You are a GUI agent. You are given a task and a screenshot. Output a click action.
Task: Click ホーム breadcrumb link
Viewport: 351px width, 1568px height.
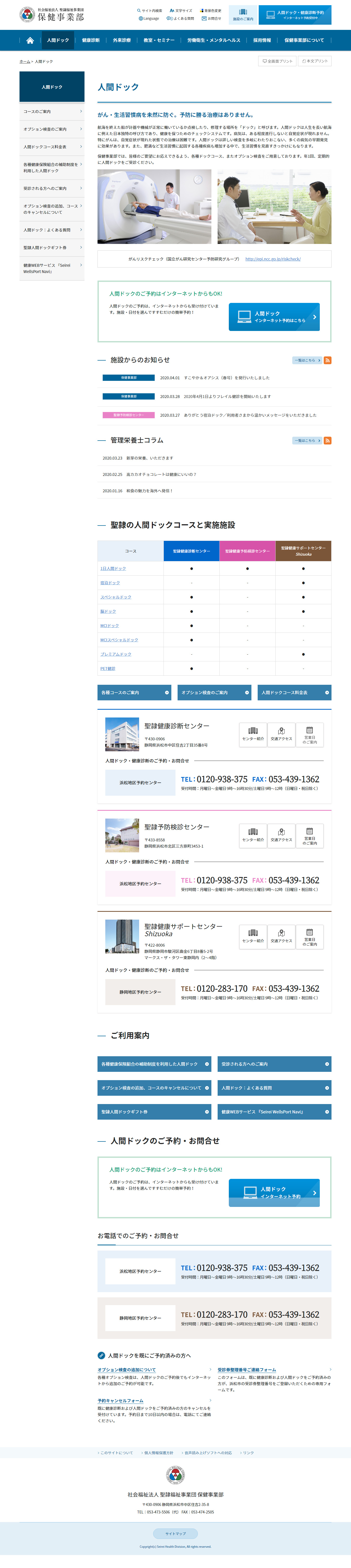click(24, 62)
